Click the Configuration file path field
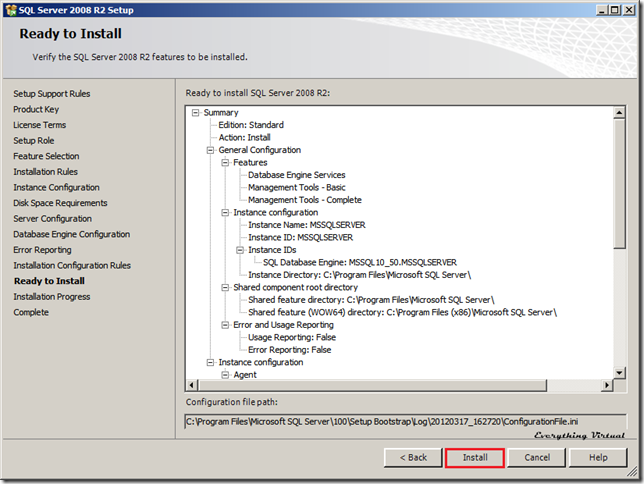644x484 pixels. 405,422
